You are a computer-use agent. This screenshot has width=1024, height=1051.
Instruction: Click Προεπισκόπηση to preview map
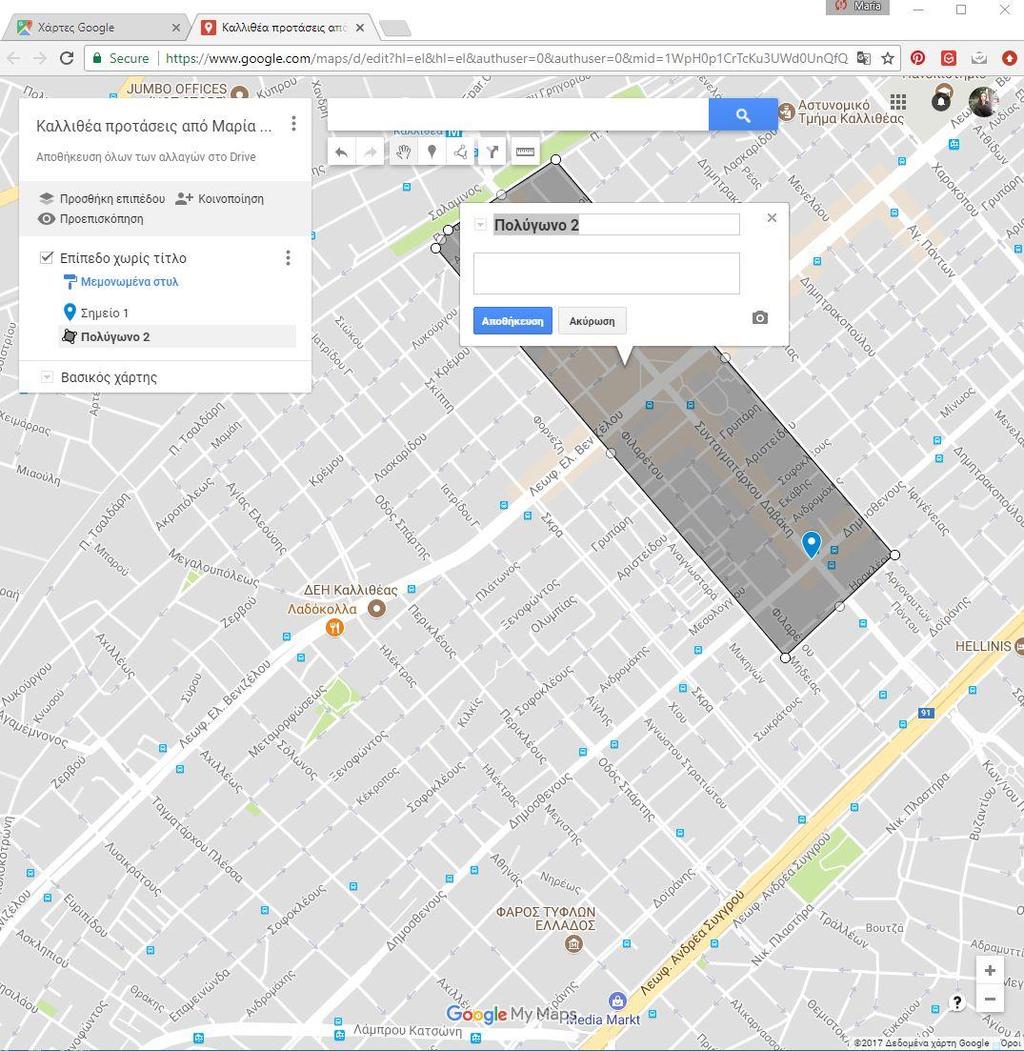(x=91, y=219)
